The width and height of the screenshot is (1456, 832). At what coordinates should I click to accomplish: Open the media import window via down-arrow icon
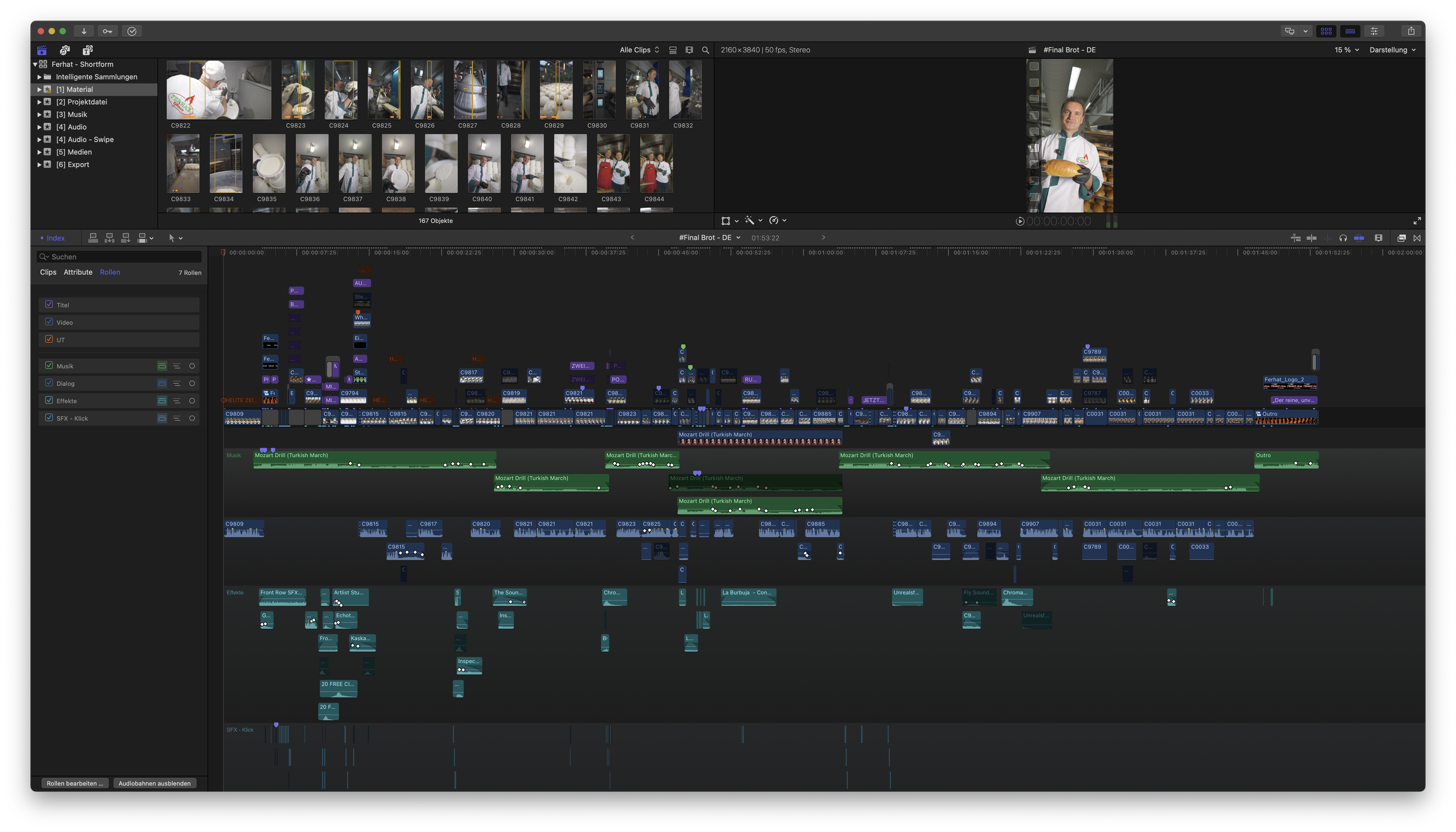(84, 31)
